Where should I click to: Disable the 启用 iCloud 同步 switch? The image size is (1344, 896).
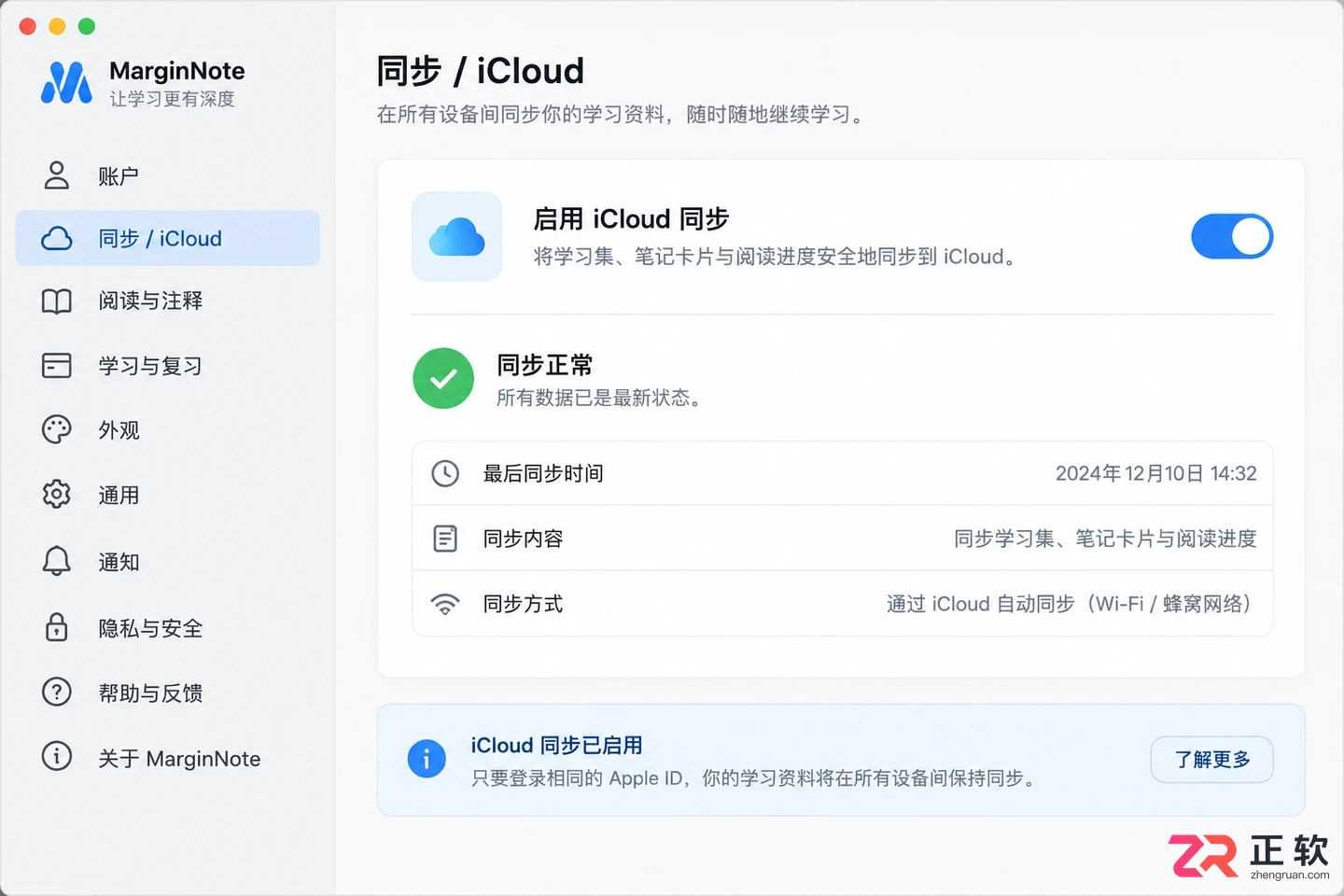coord(1232,236)
